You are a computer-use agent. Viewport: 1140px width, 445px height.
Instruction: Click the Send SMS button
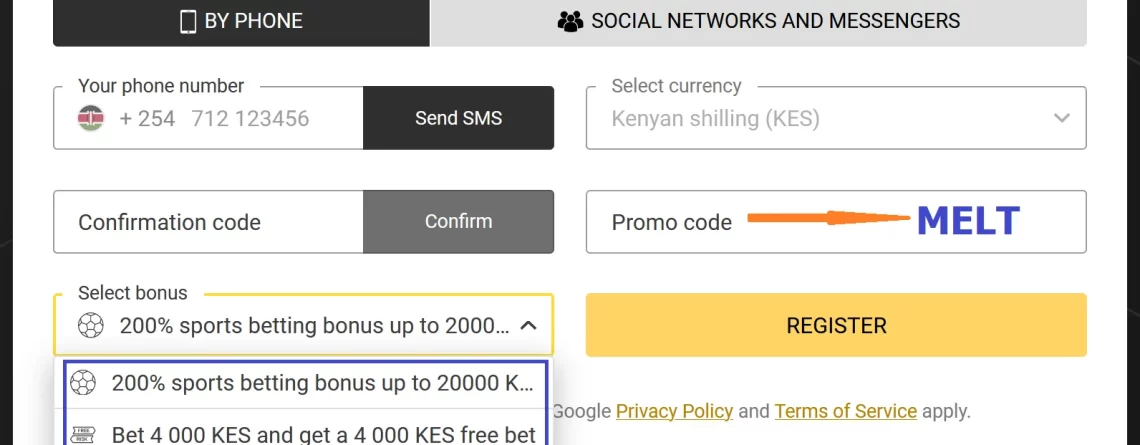click(458, 118)
